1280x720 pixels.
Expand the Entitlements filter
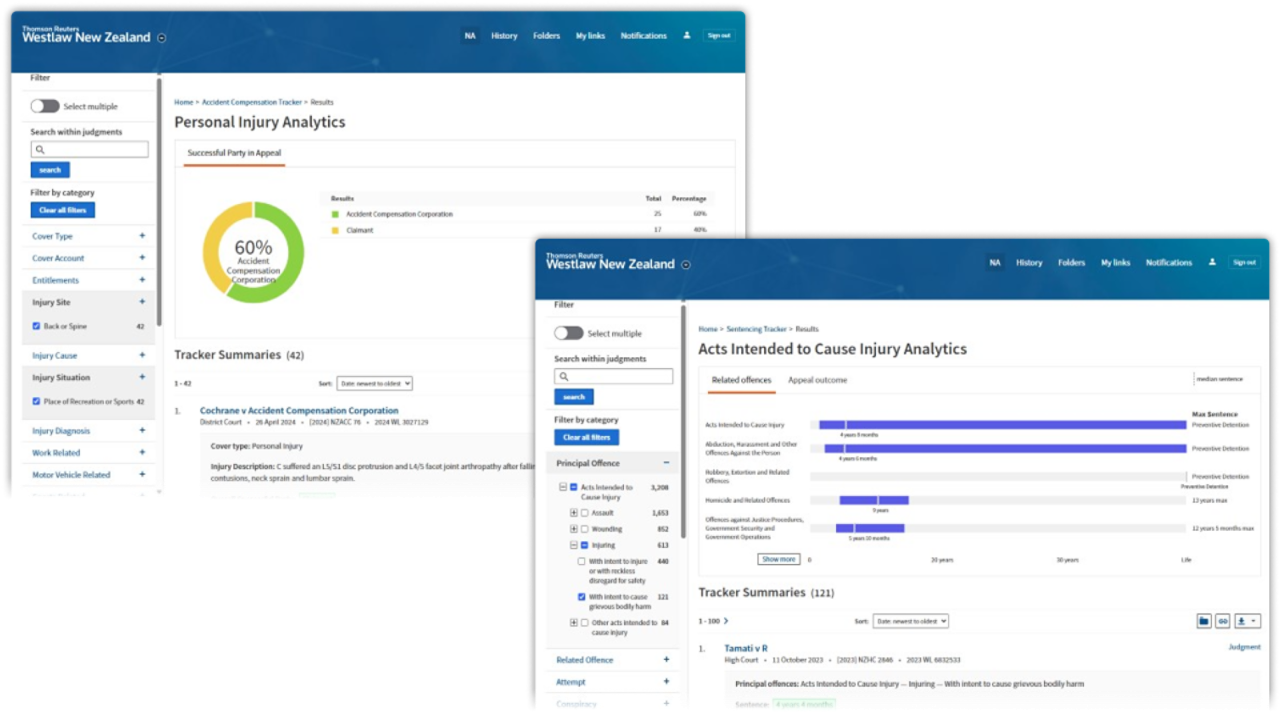[142, 280]
